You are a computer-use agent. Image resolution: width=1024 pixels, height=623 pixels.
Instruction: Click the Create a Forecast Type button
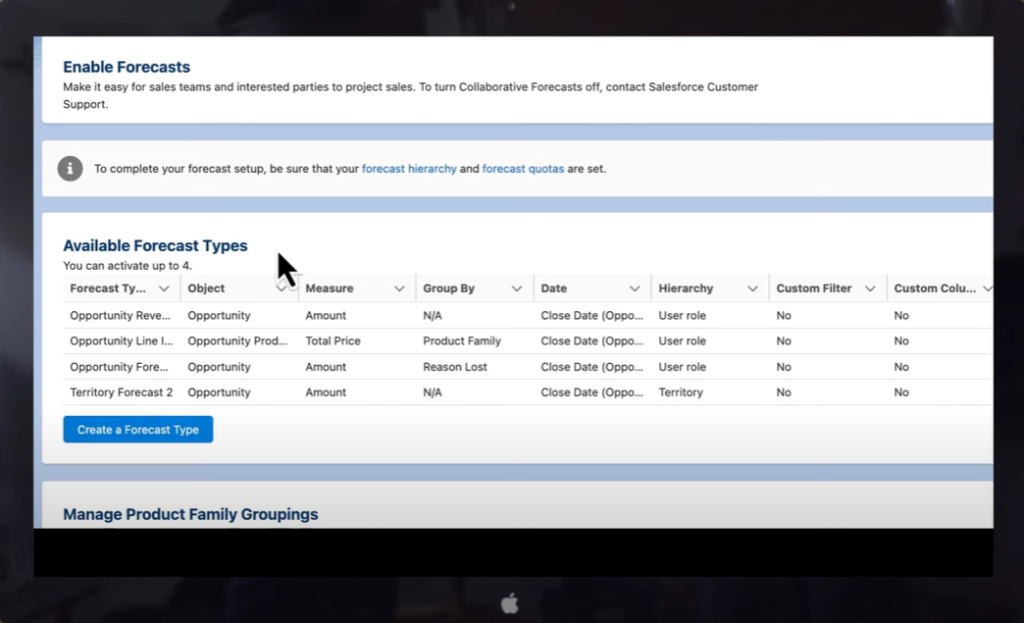point(137,429)
